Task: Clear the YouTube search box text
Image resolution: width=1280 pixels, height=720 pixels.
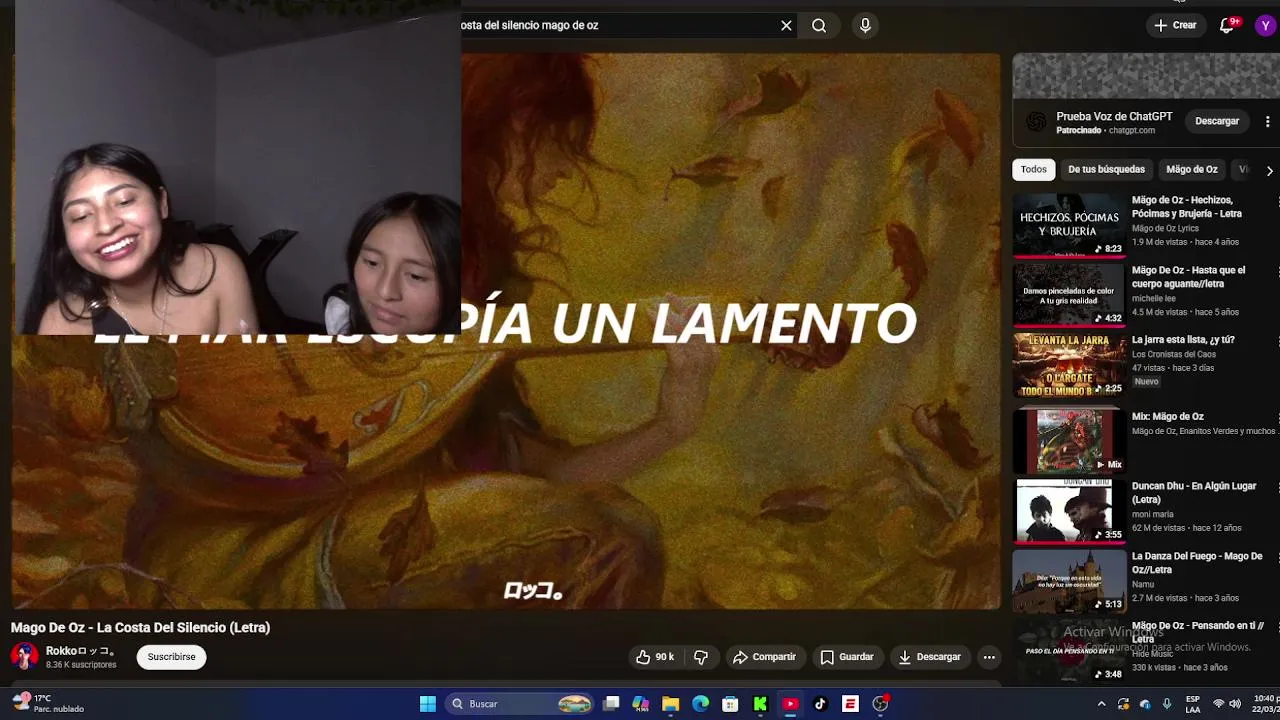Action: (786, 26)
